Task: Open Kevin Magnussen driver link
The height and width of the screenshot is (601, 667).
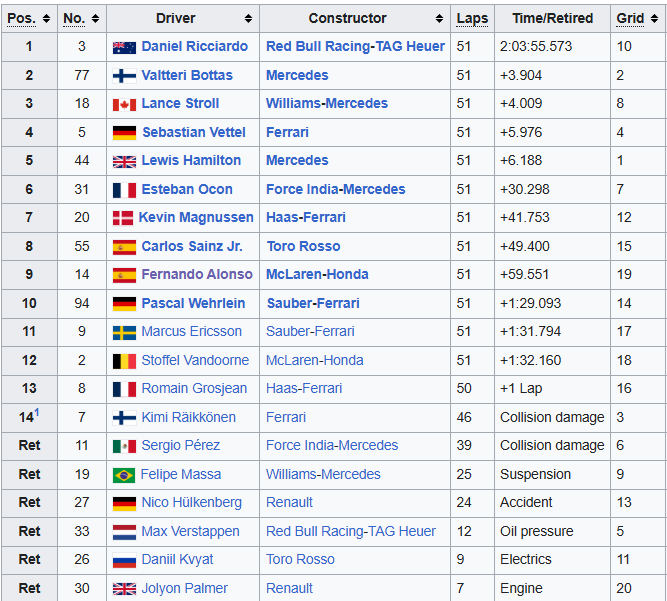Action: coord(196,217)
